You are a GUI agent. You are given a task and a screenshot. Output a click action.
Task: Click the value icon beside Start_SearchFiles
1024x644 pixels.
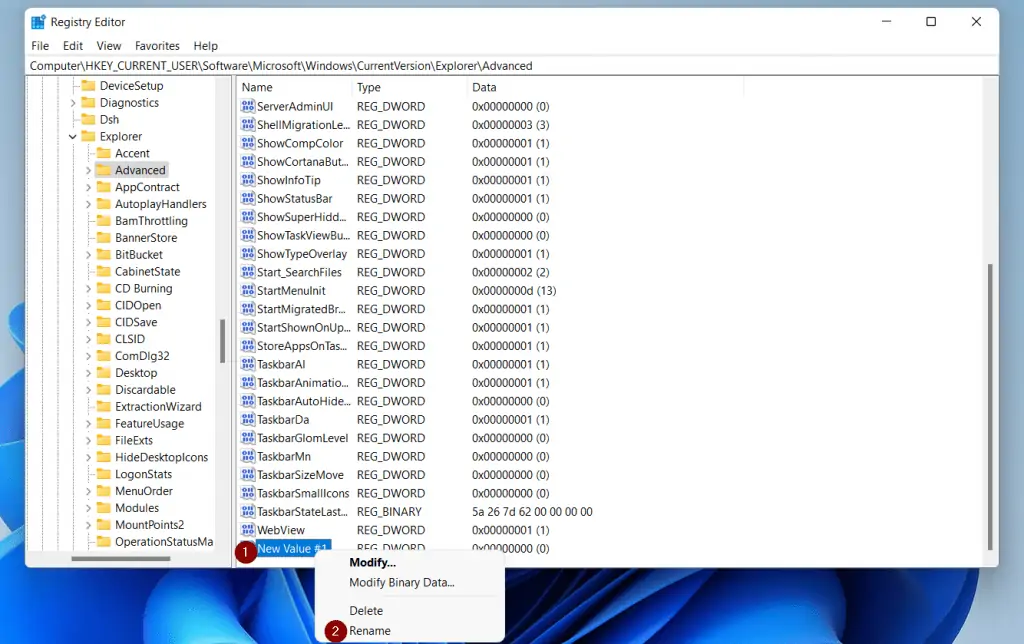(247, 272)
